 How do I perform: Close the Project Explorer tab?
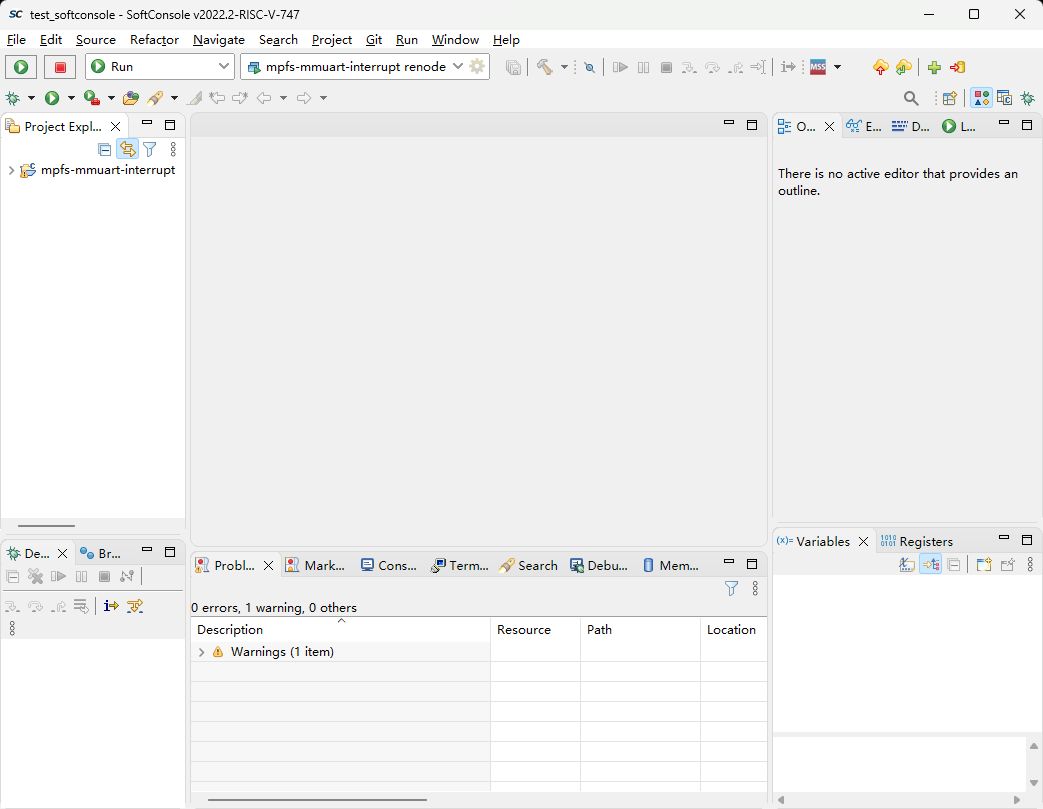[116, 126]
